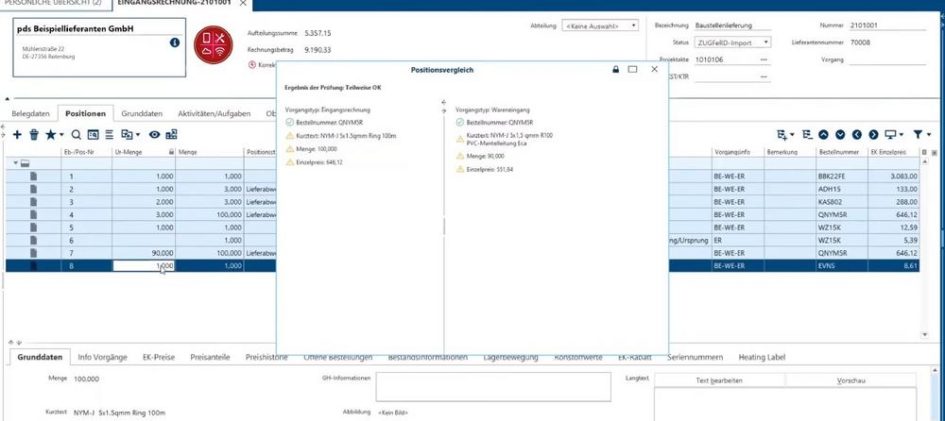Open the Aktivitäten/Aufgaben tab
945x421 pixels.
coord(214,113)
